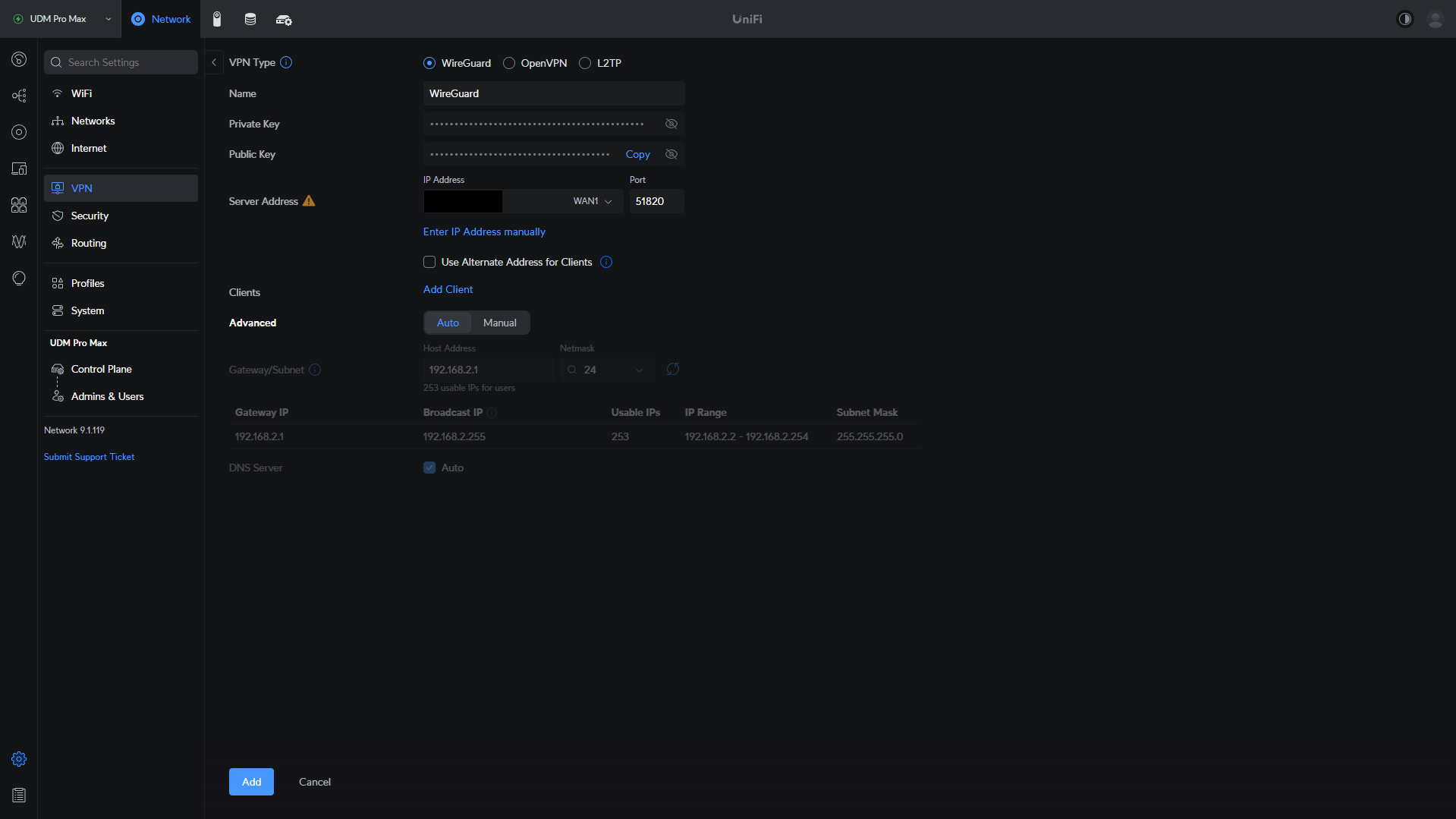The width and height of the screenshot is (1456, 819).
Task: Click Submit Support Ticket link
Action: (x=89, y=457)
